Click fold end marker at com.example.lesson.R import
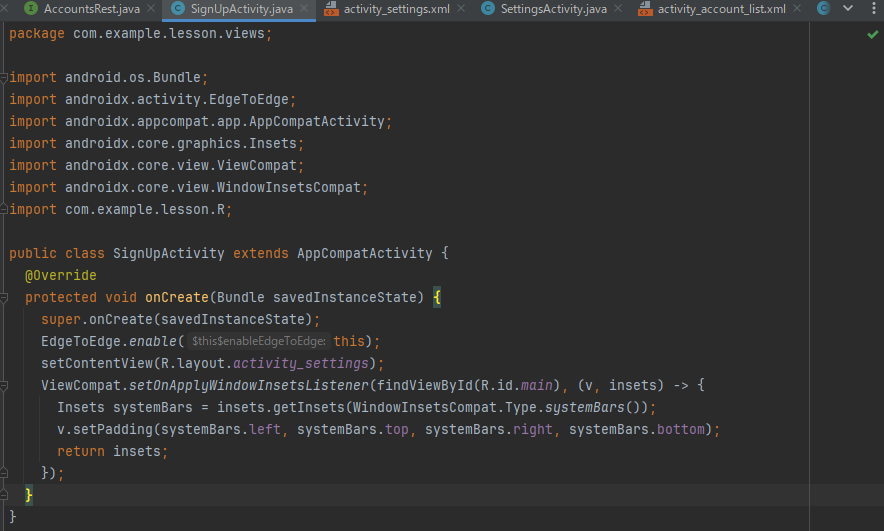This screenshot has height=531, width=884. point(3,209)
